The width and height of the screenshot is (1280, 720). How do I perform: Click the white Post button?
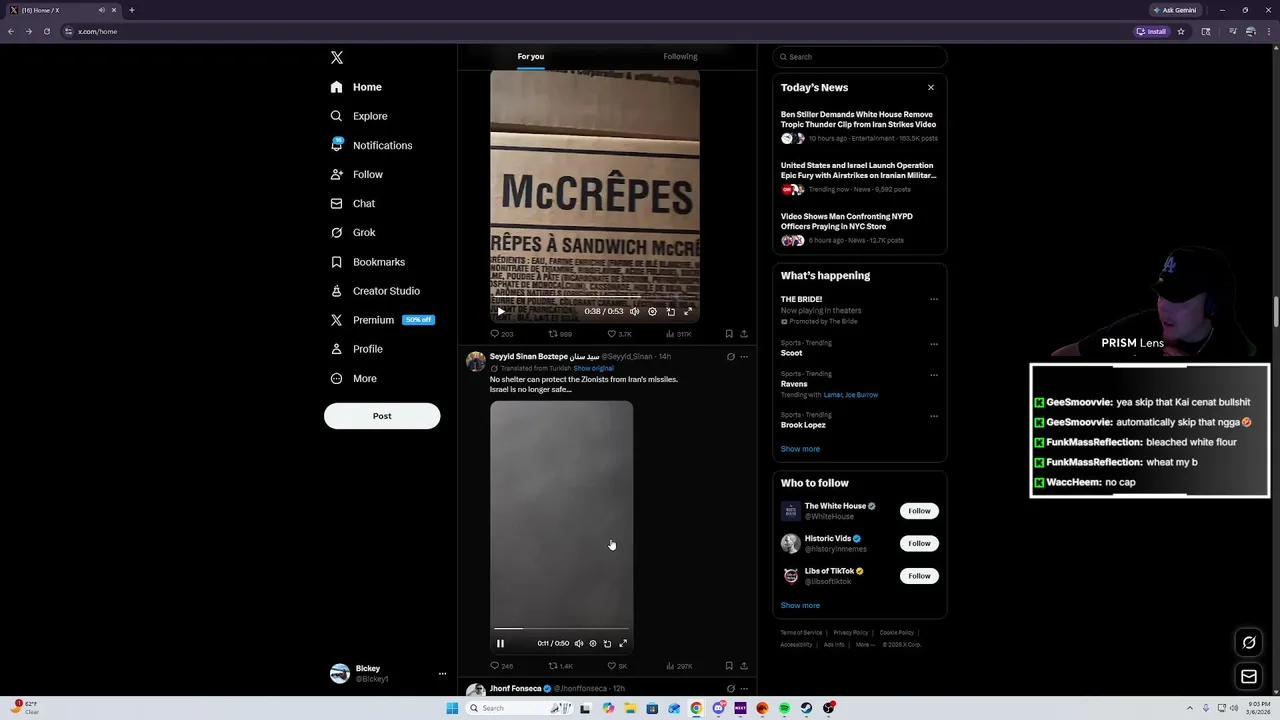coord(382,416)
